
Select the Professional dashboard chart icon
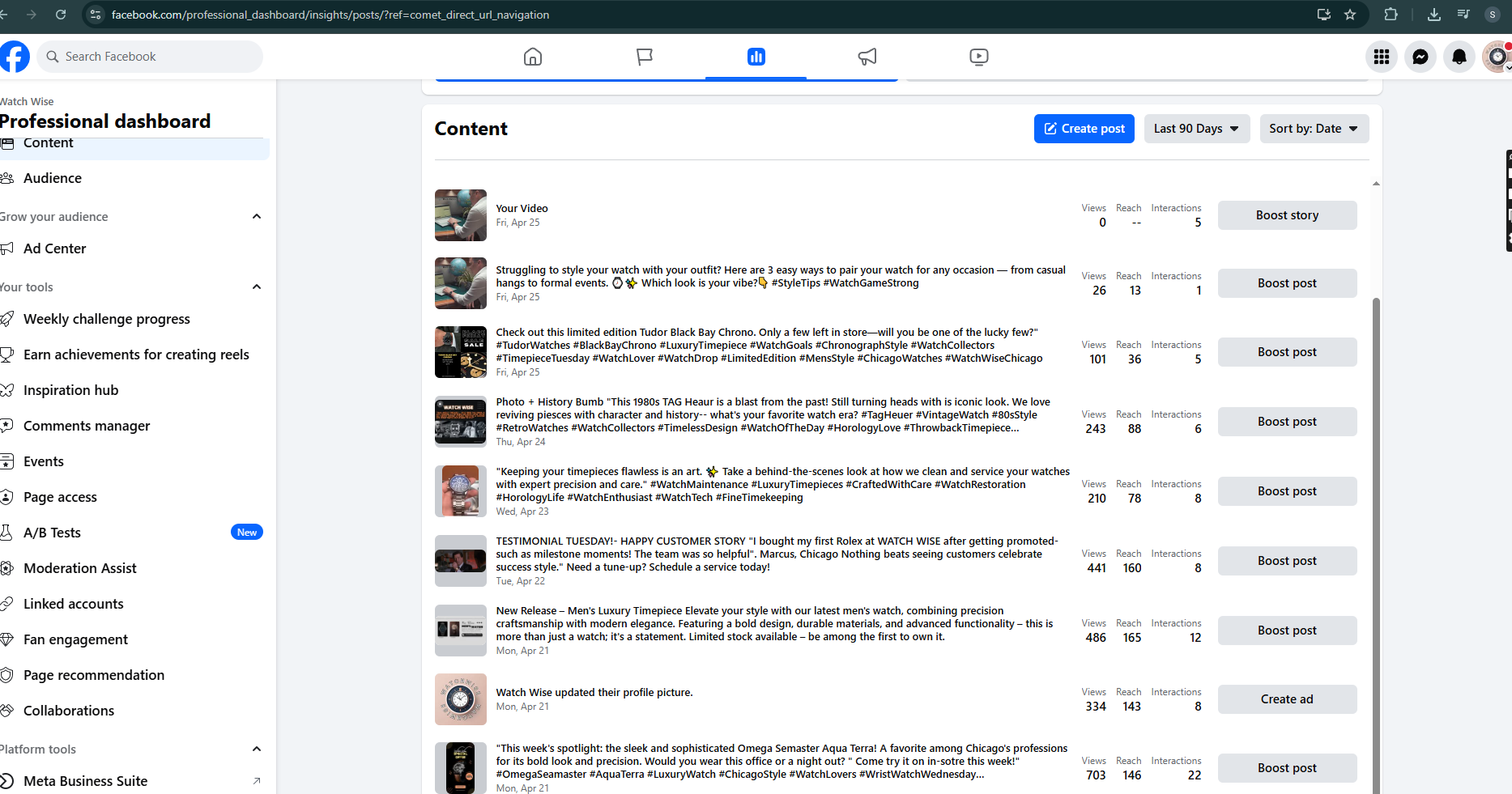(756, 57)
